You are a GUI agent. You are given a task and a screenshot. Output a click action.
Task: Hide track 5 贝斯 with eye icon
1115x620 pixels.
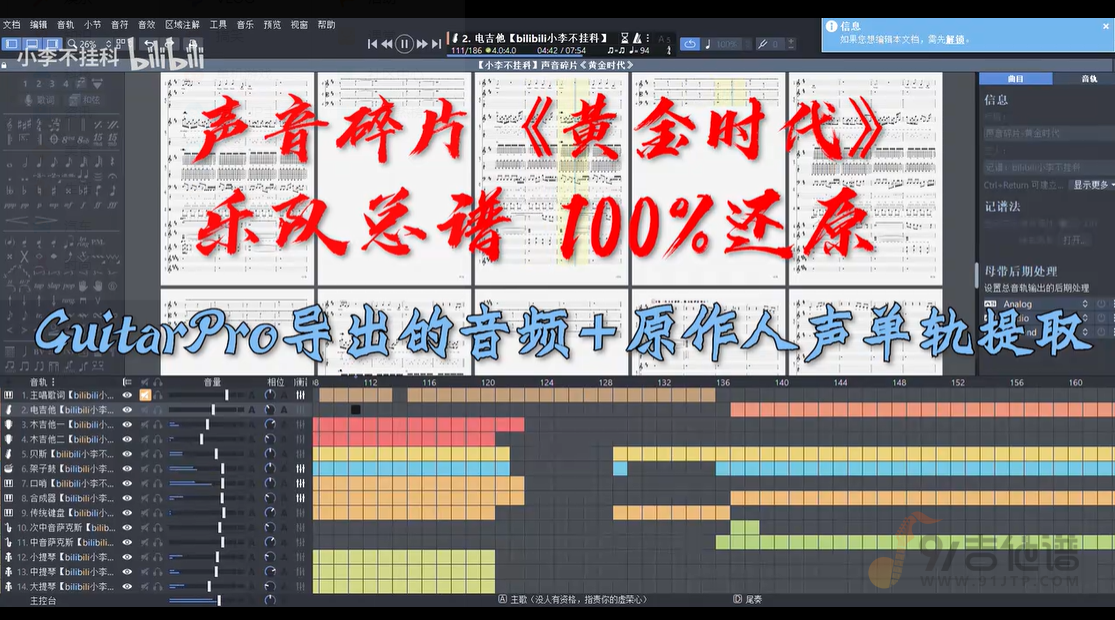127,454
